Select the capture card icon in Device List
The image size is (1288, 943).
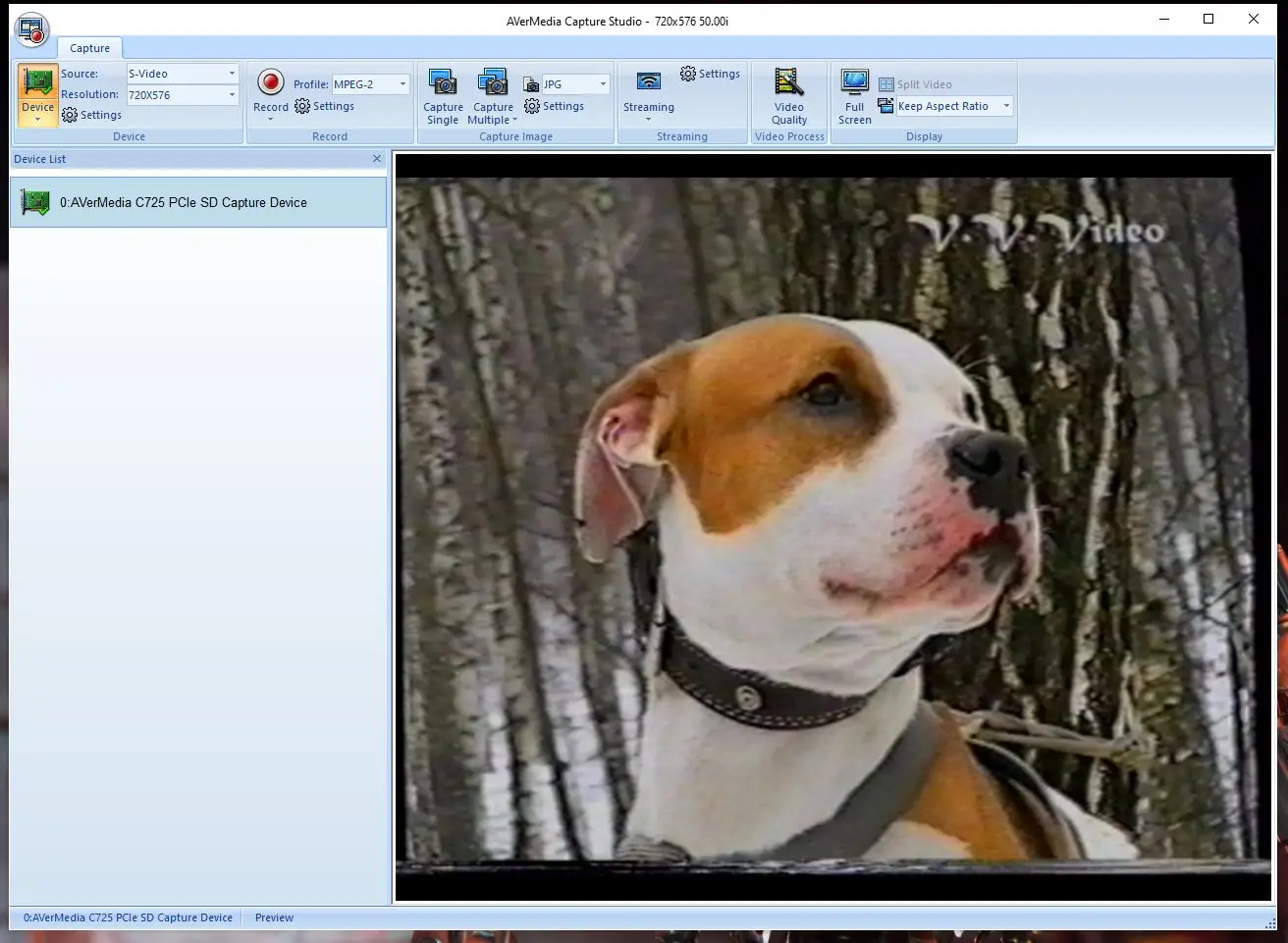pyautogui.click(x=35, y=202)
